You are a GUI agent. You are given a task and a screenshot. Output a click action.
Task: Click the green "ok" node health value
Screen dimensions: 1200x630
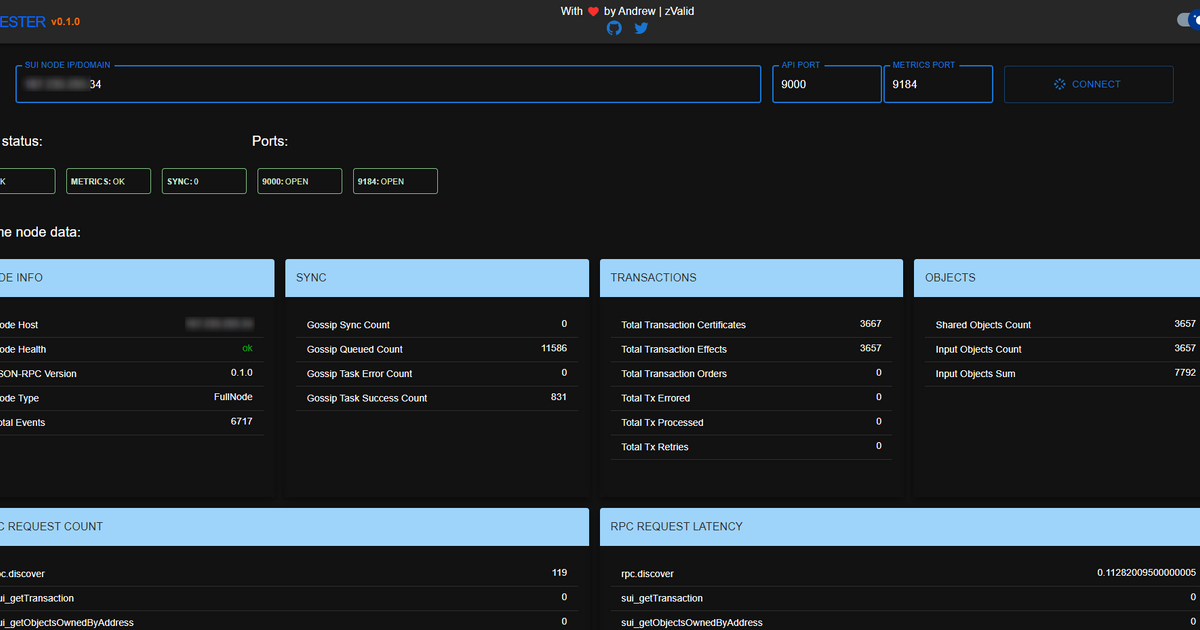coord(247,348)
